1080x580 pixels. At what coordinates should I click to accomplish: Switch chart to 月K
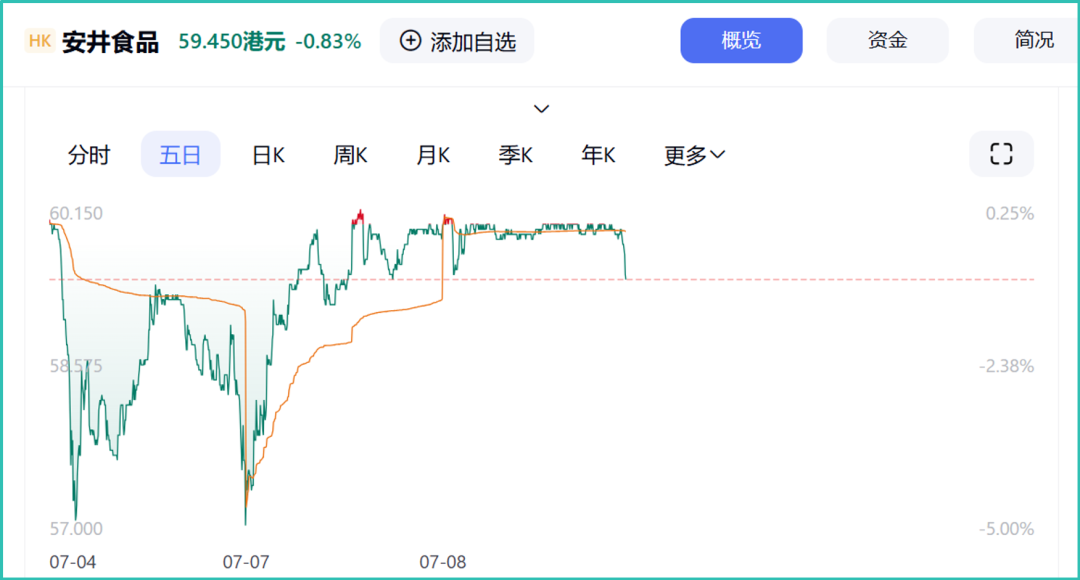tap(433, 154)
